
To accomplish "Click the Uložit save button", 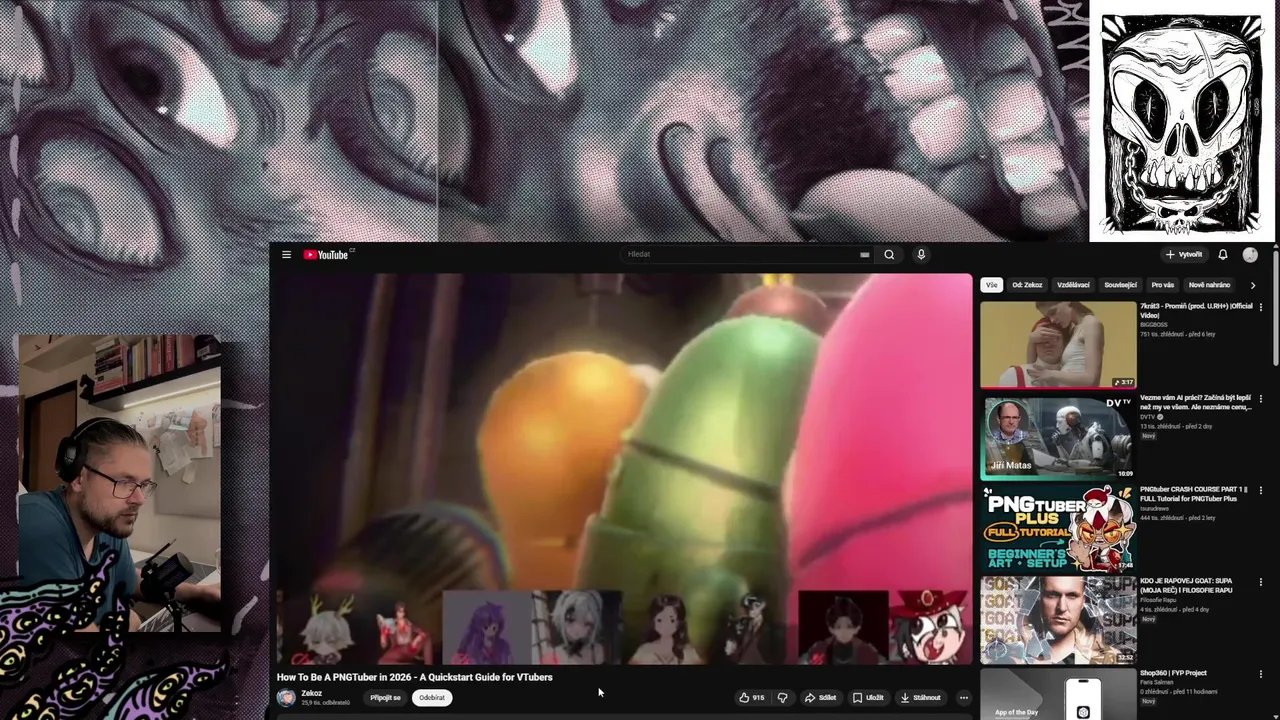I will click(x=868, y=698).
